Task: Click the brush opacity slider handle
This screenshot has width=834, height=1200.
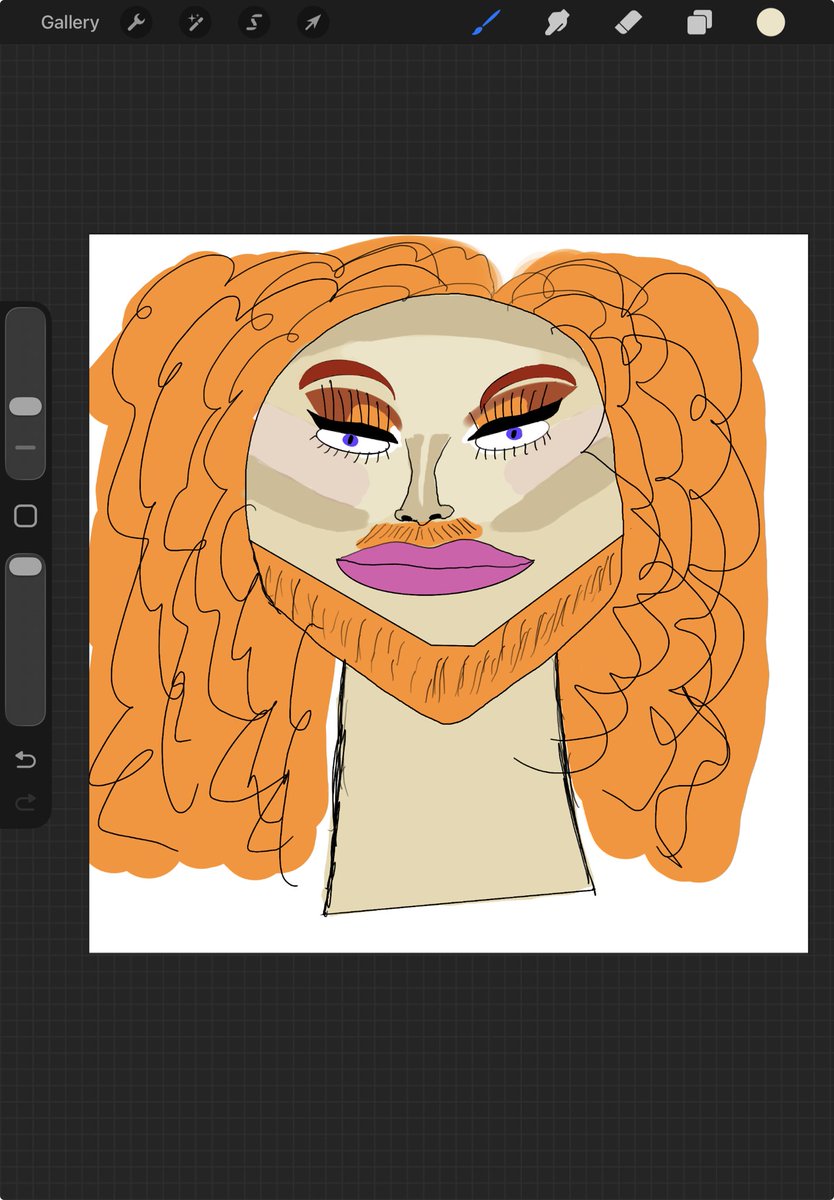Action: click(25, 566)
